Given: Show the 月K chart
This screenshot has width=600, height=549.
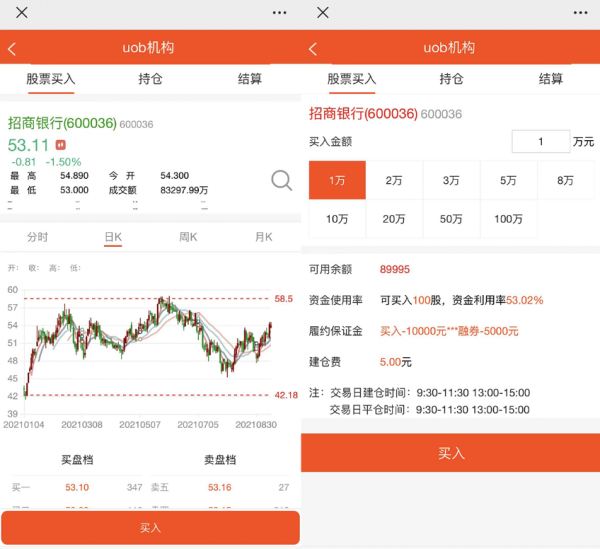Looking at the screenshot, I should pyautogui.click(x=263, y=237).
